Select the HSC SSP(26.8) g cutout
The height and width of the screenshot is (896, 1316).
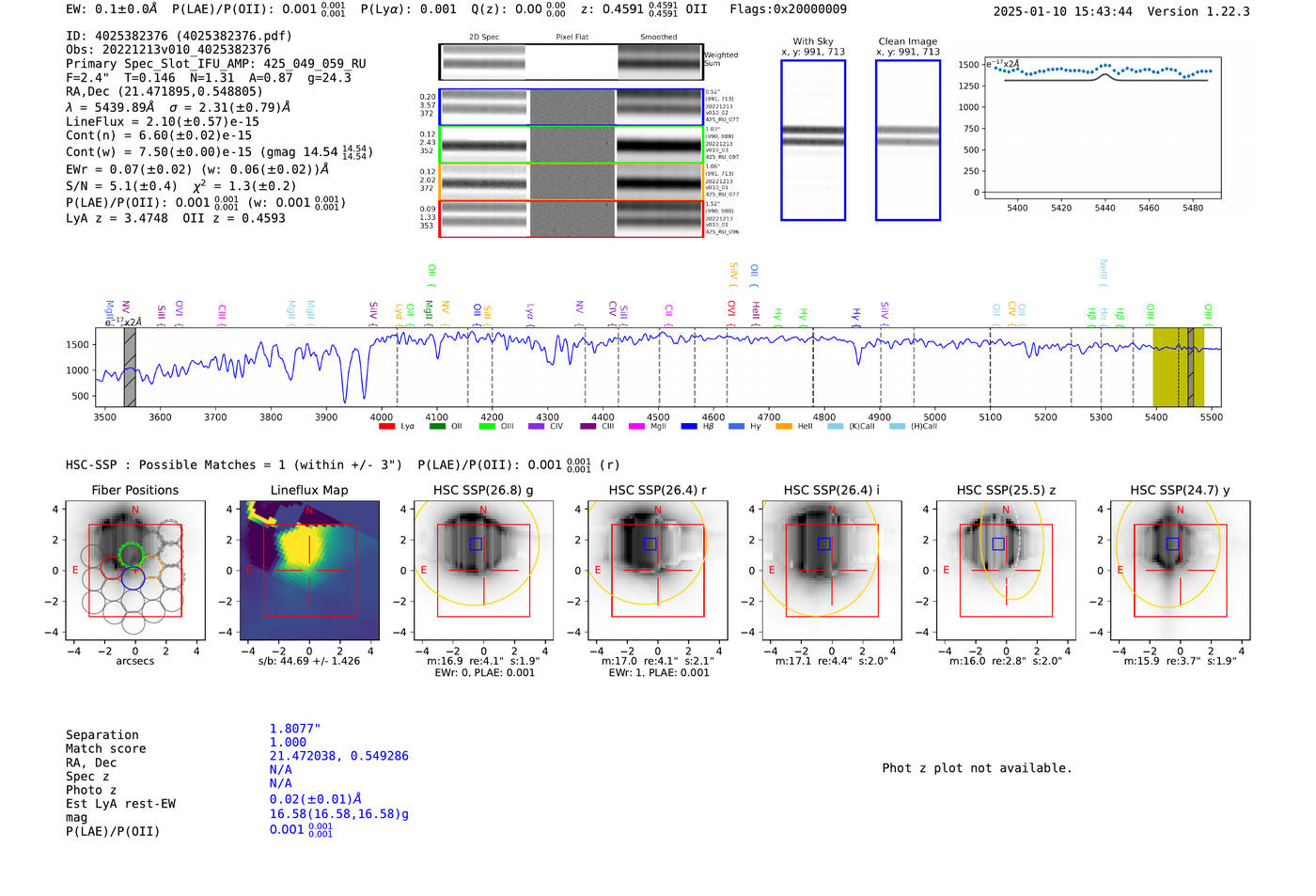[483, 569]
